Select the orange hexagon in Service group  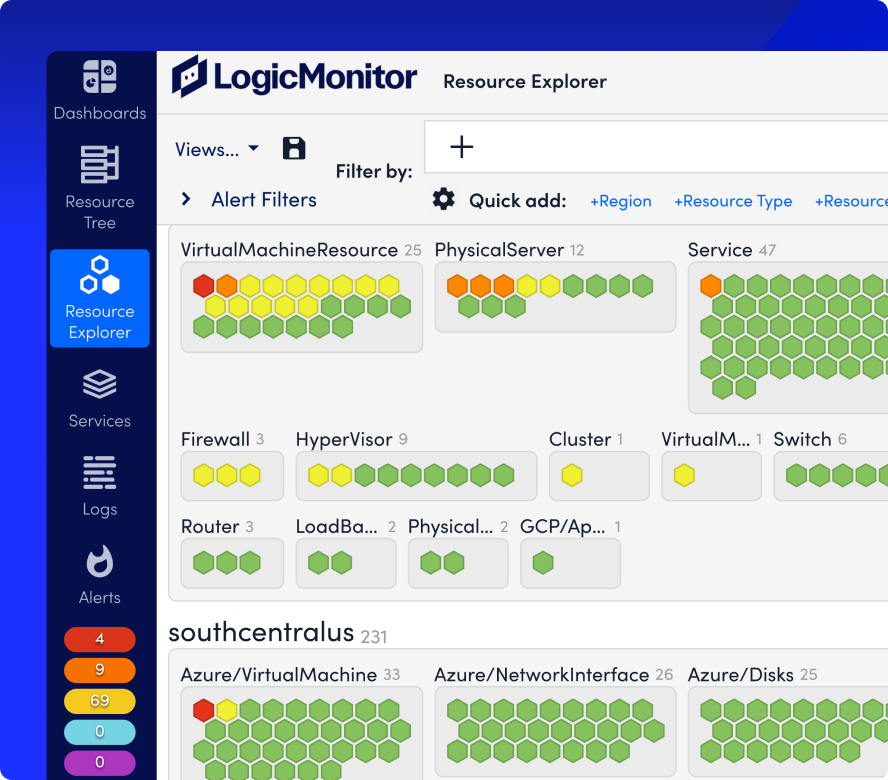point(711,286)
